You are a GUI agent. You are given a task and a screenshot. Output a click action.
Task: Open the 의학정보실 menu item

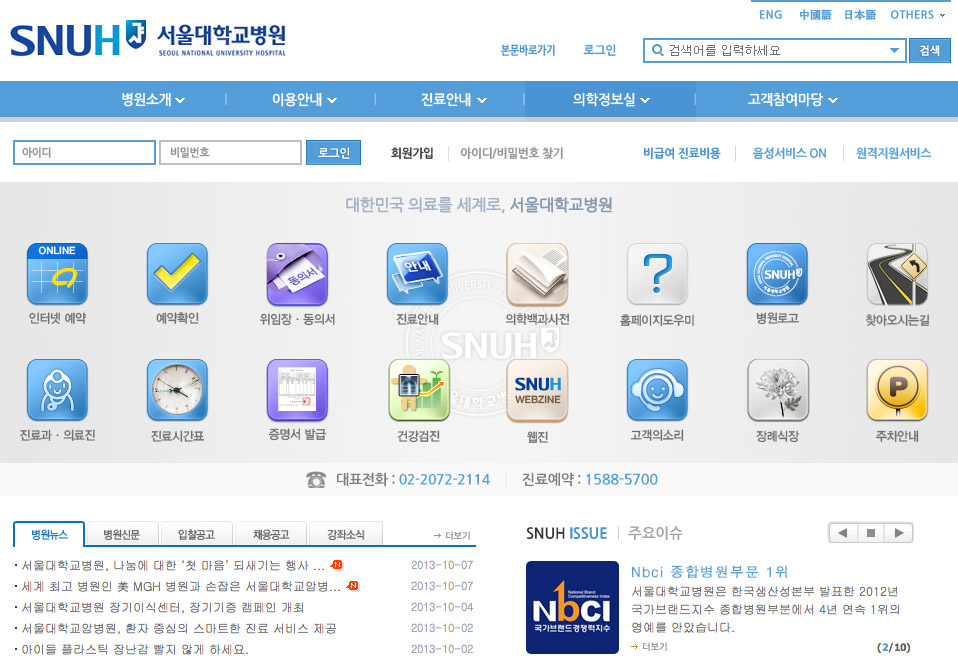[x=610, y=99]
